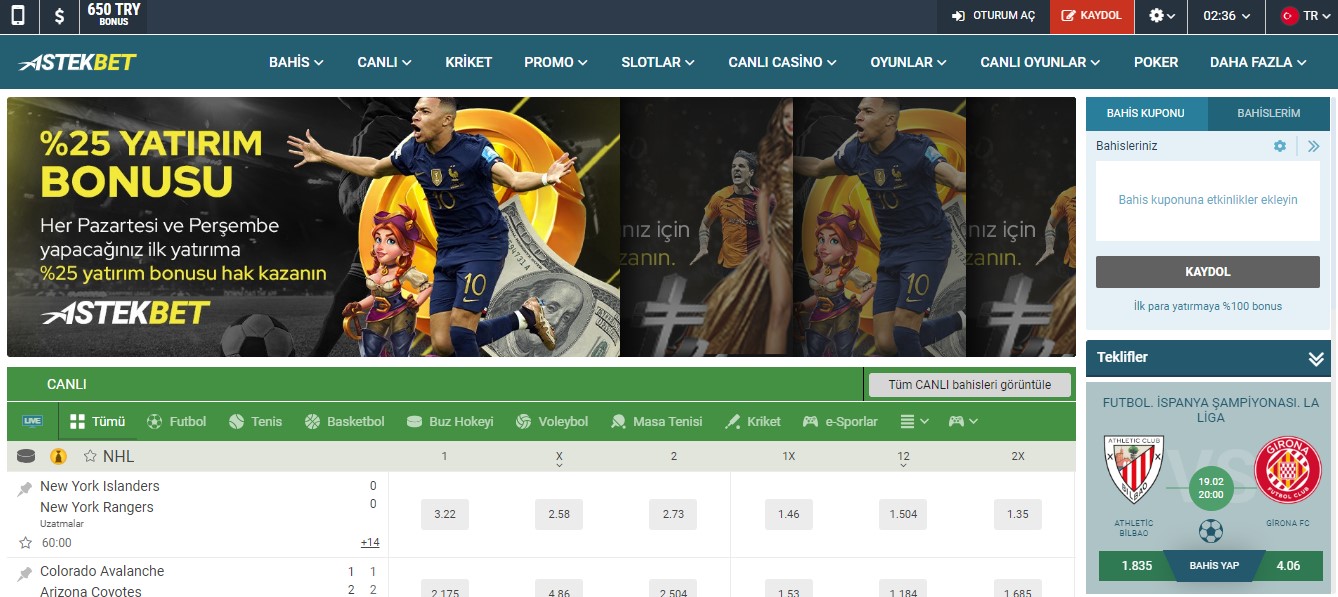Filter live events by Kriket
The width and height of the screenshot is (1338, 597).
753,421
